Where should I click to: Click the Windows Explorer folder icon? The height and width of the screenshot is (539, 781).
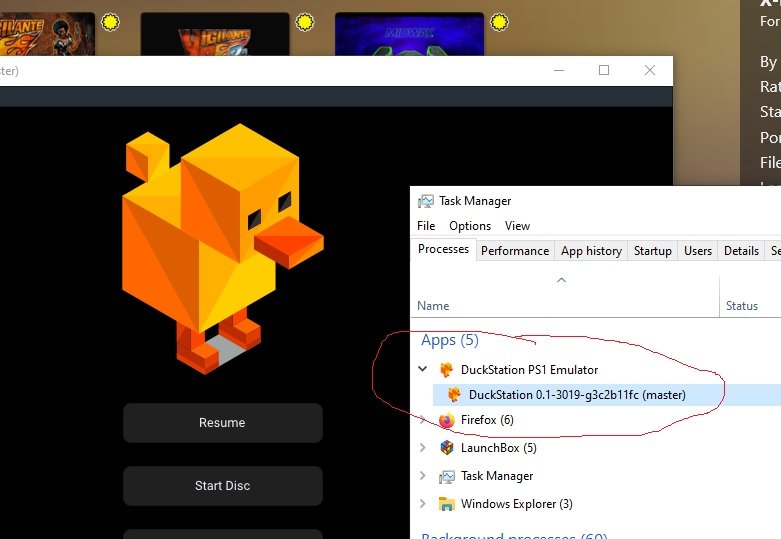pos(446,504)
